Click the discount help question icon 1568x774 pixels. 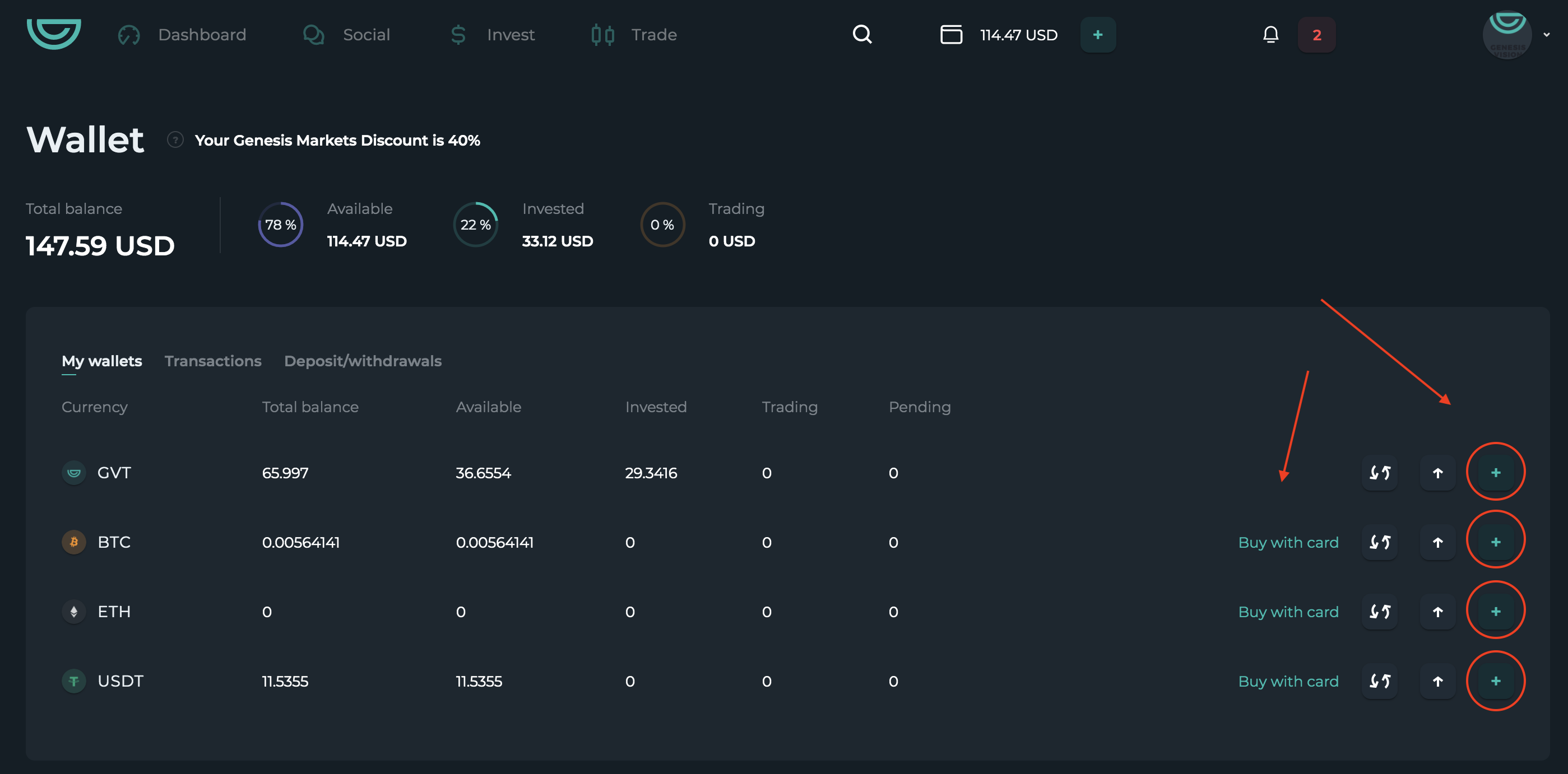(x=175, y=140)
